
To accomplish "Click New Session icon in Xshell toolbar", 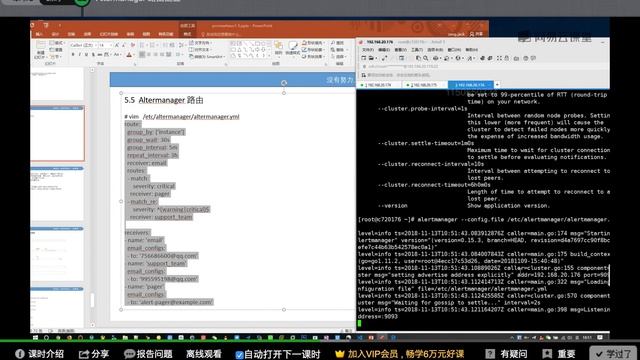I will coord(364,58).
